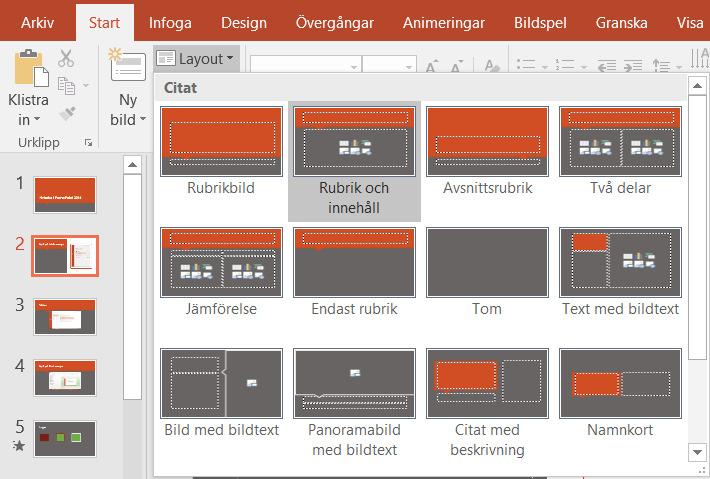Screen dimensions: 710x479
Task: Switch to the Design tab
Action: [244, 23]
